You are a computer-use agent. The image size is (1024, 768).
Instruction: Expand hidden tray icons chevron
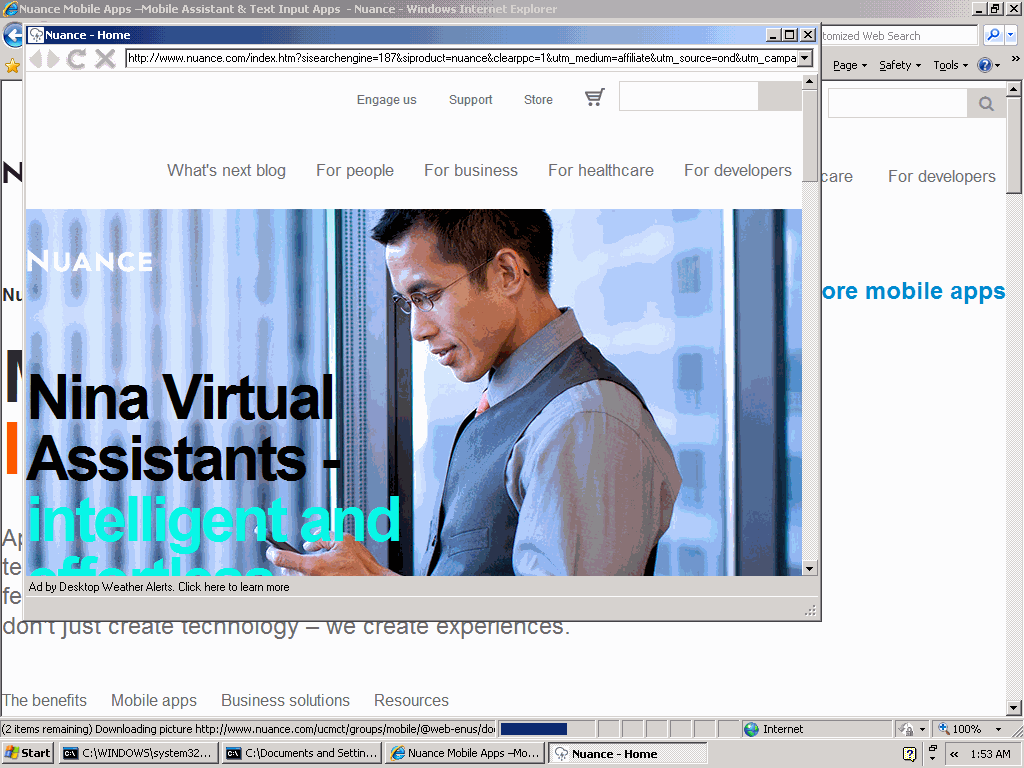954,754
